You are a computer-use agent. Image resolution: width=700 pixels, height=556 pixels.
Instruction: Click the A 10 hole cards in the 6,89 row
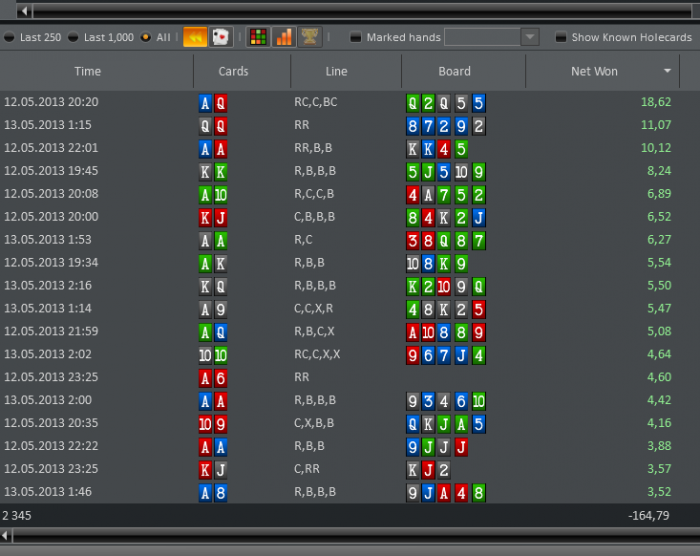tap(213, 195)
